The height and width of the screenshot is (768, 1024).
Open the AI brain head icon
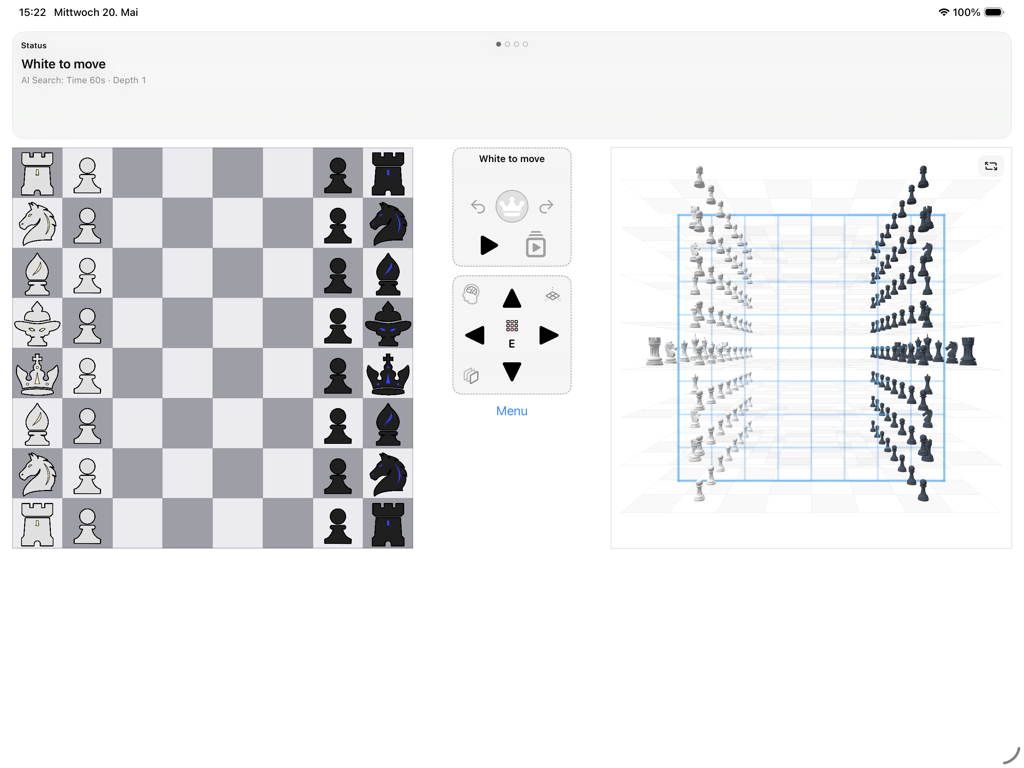[471, 295]
